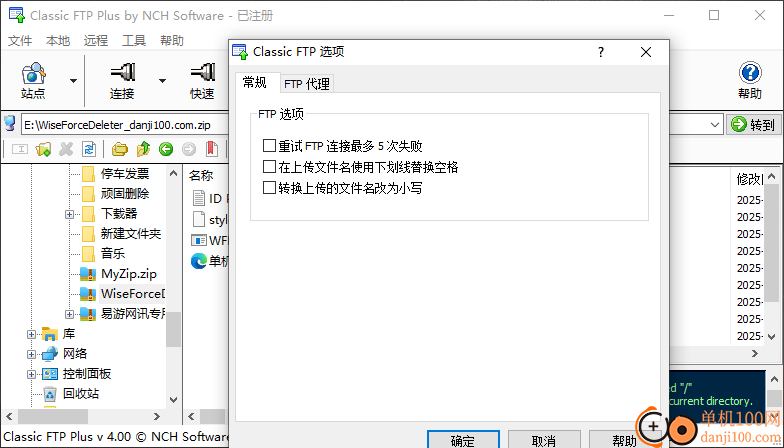Expand the 控制面板 tree node
This screenshot has width=784, height=448.
tap(32, 374)
